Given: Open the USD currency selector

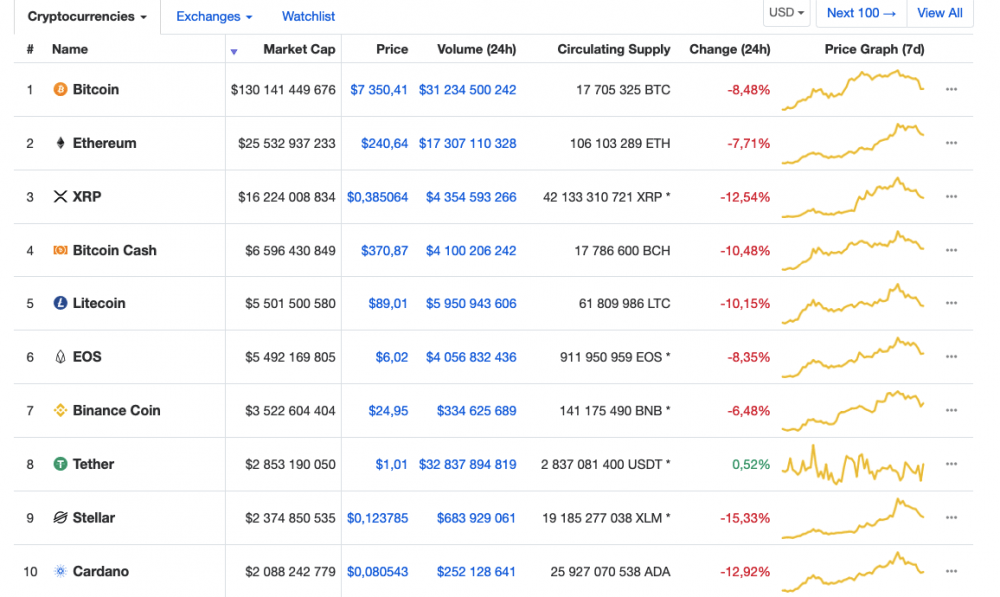Looking at the screenshot, I should point(786,13).
